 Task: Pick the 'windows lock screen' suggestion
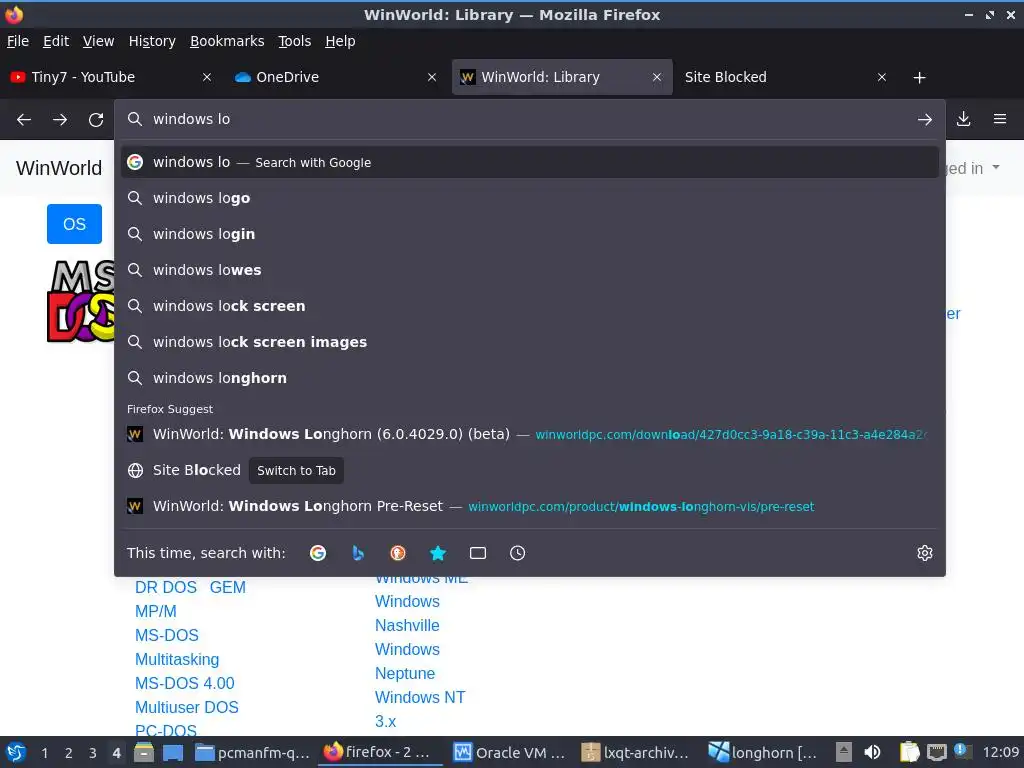[x=530, y=306]
